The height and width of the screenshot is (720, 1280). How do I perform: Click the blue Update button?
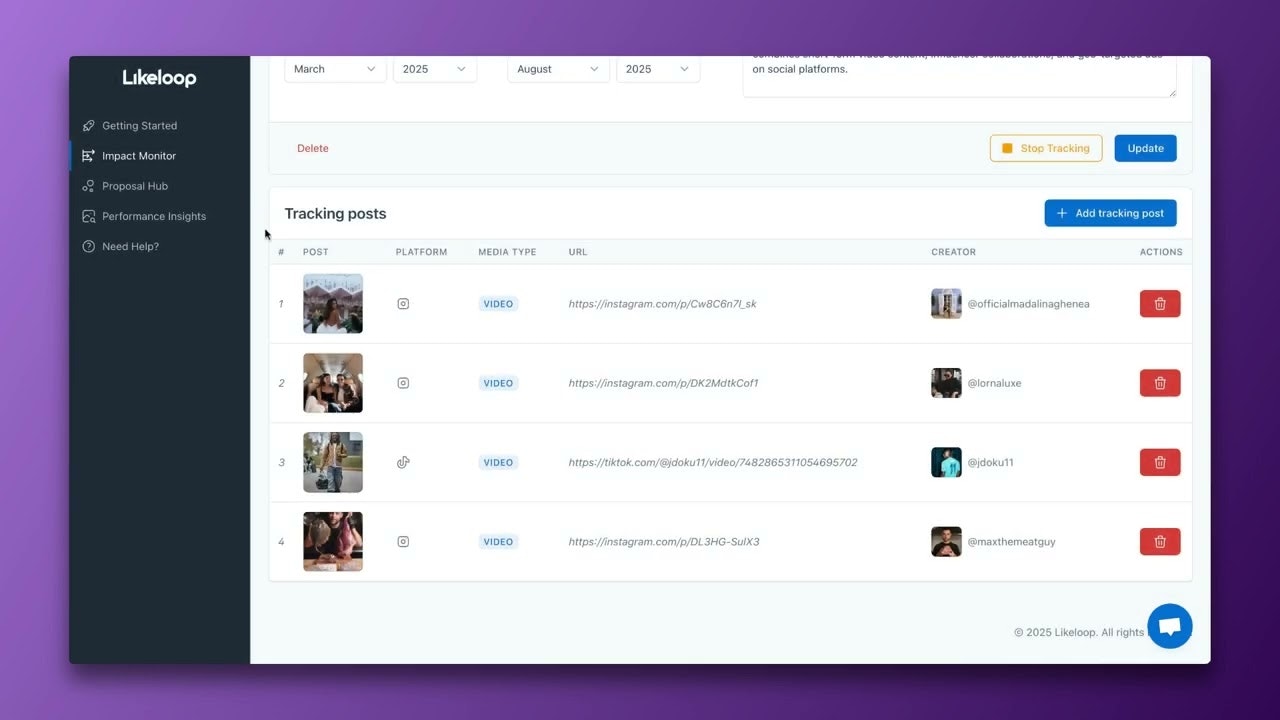coord(1145,148)
